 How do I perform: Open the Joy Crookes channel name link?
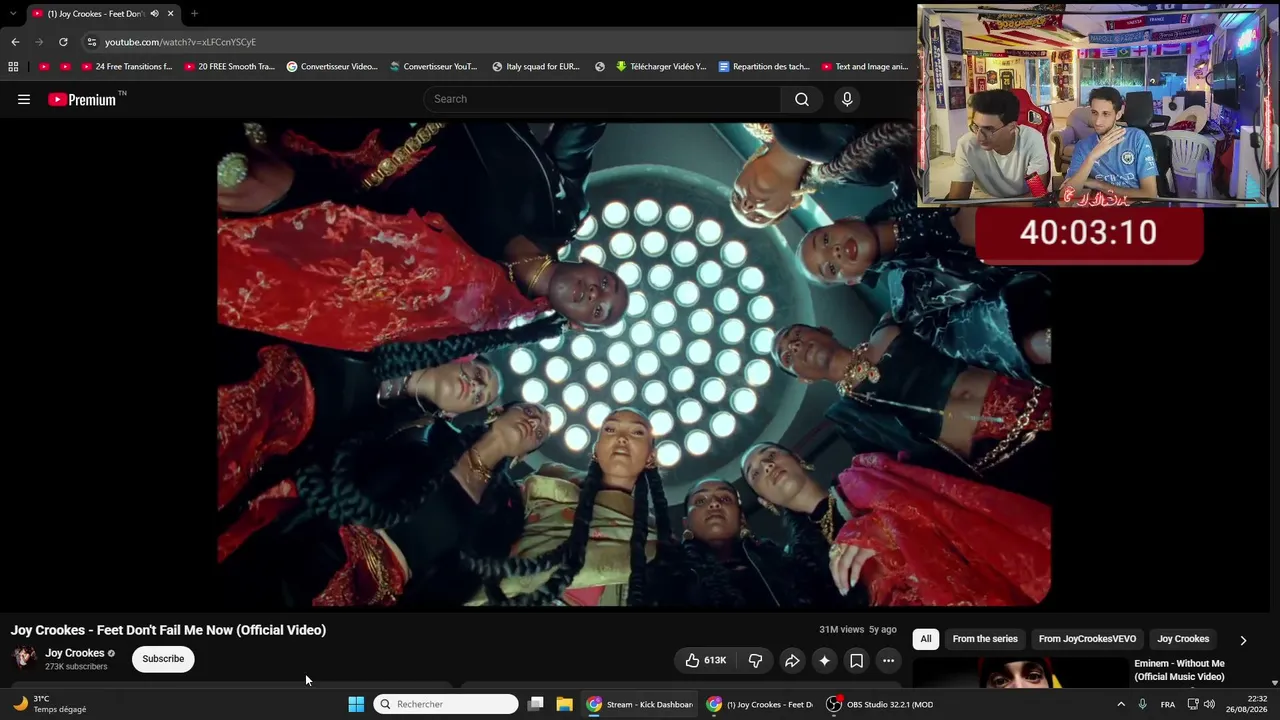point(75,653)
